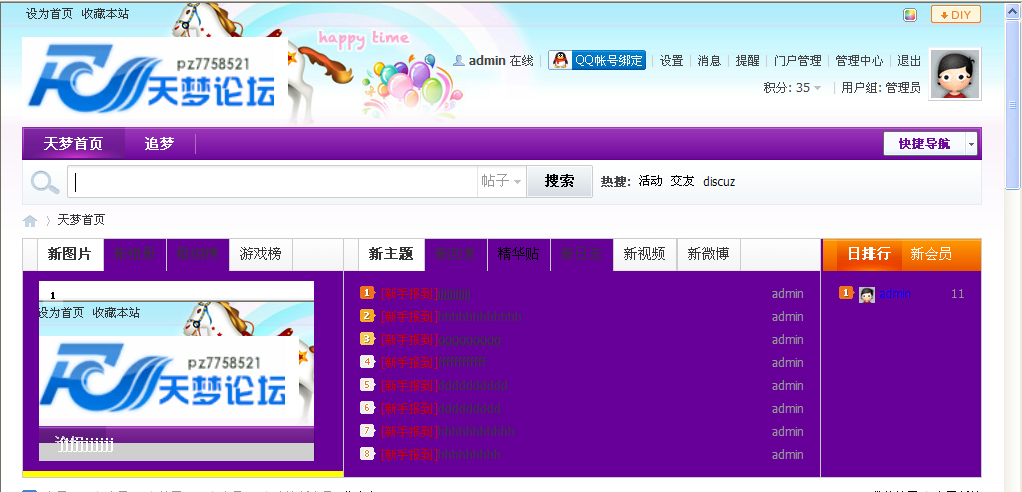
Task: Click the 搜索 search button
Action: 559,181
